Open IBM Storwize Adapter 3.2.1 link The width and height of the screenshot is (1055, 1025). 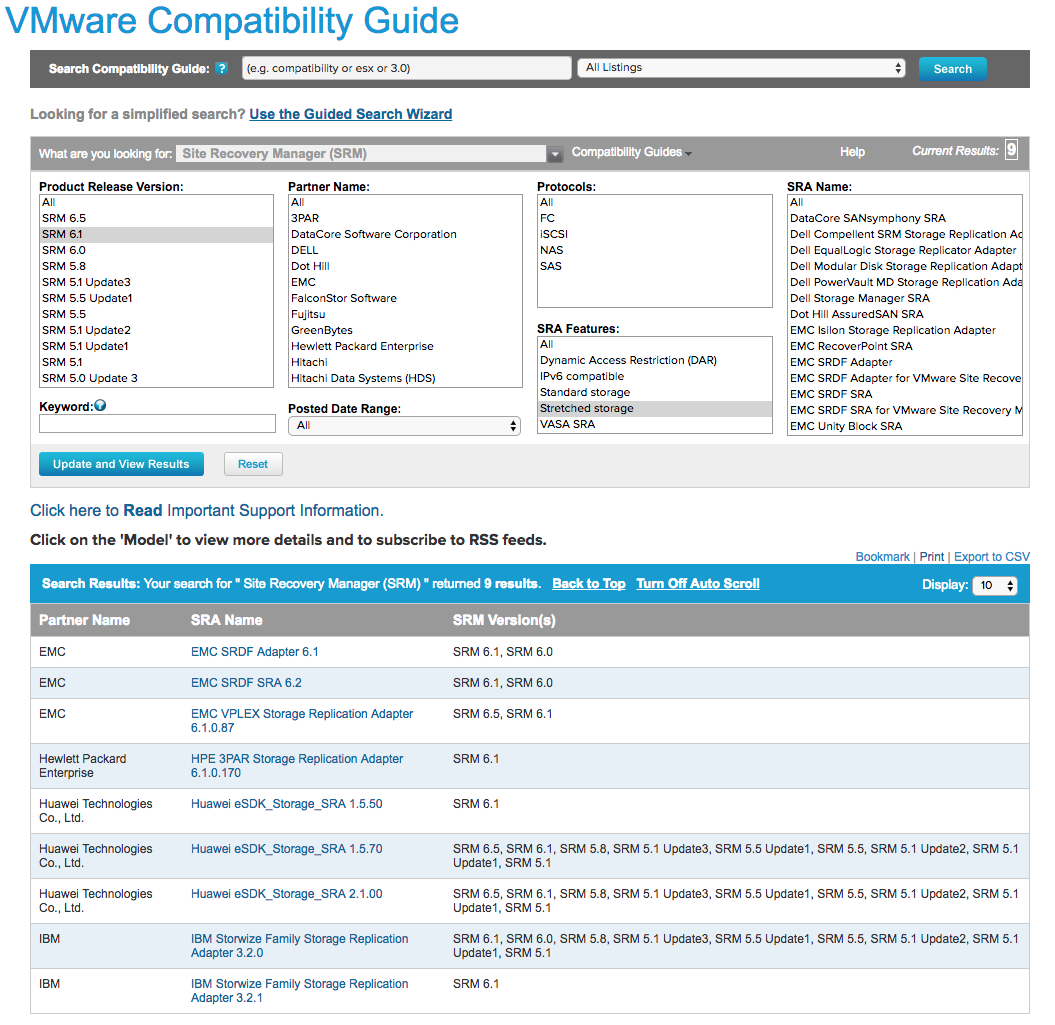pos(299,991)
